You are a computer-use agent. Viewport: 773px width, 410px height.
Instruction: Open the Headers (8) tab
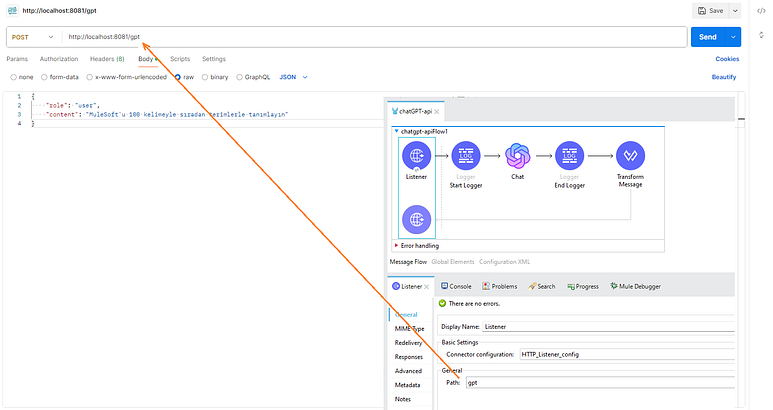click(107, 59)
